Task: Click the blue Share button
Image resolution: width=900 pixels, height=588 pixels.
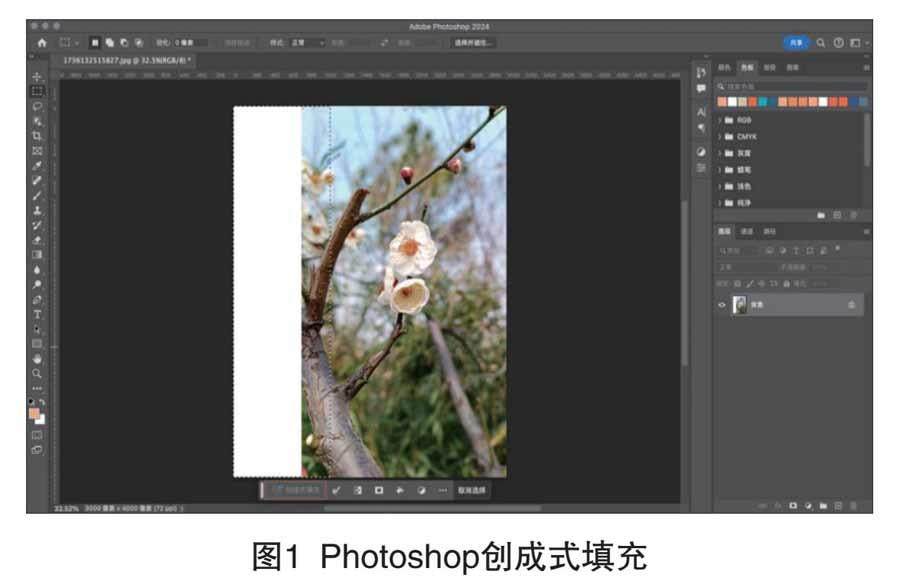Action: click(x=796, y=43)
